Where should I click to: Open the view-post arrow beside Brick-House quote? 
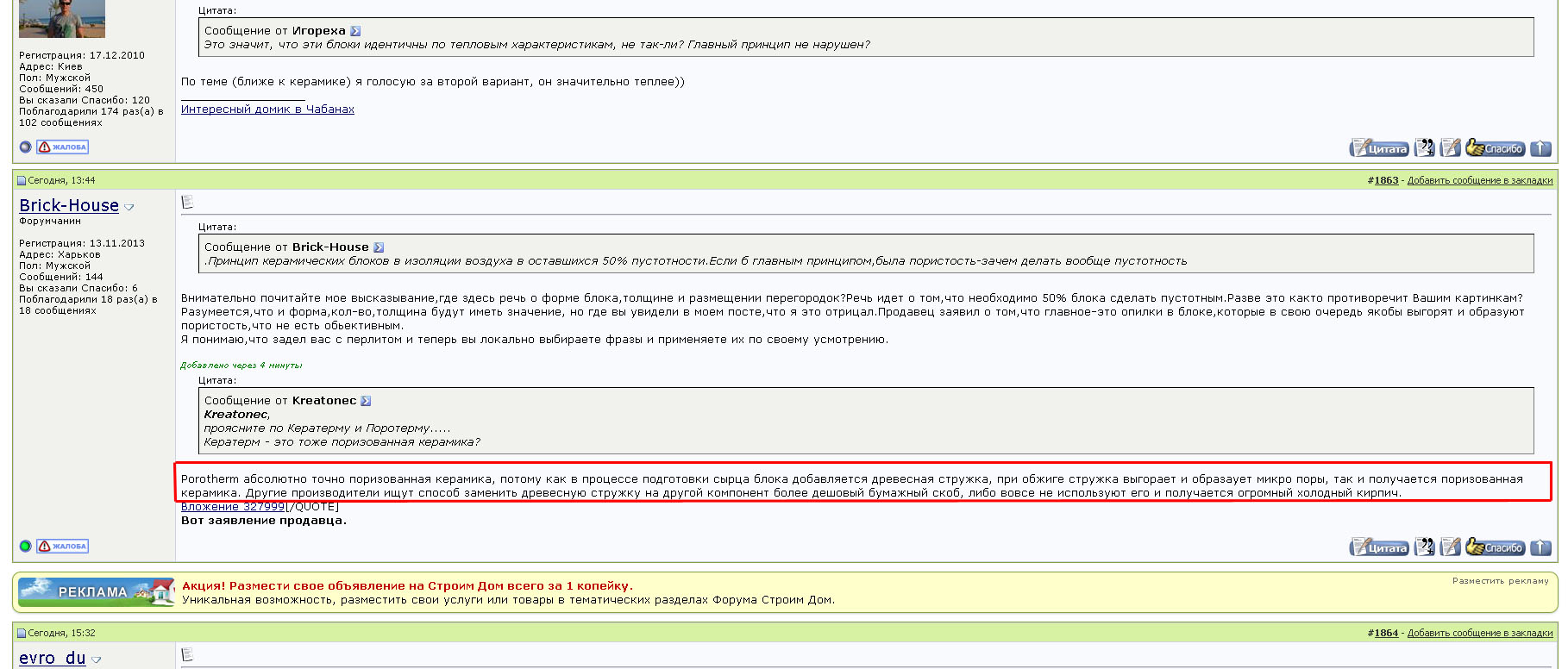pyautogui.click(x=379, y=247)
